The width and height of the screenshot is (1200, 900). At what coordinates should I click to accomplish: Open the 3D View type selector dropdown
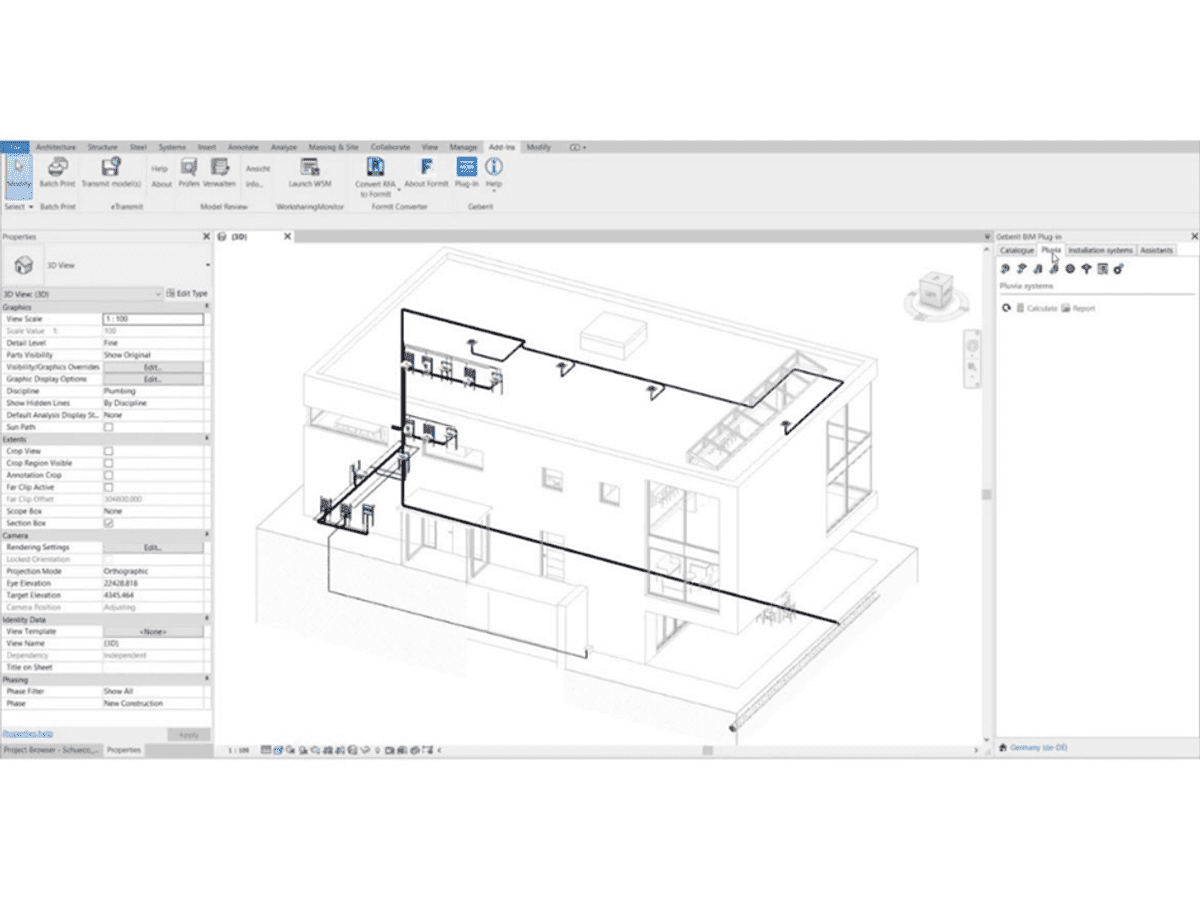coord(207,265)
